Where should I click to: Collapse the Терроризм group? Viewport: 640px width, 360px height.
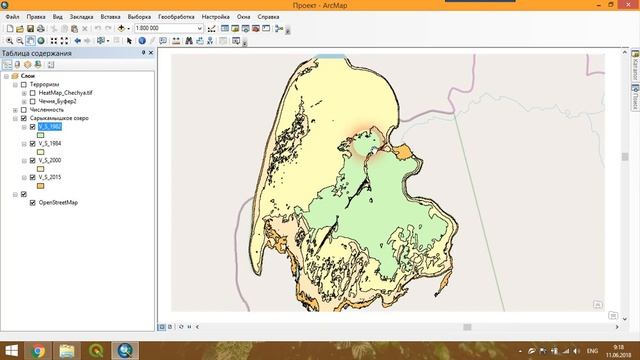click(x=15, y=85)
